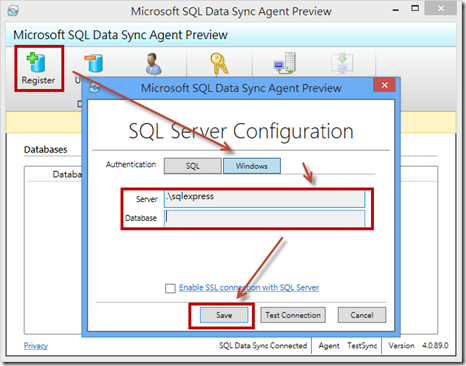Screen dimensions: 466x366
Task: Open the Privacy link in status bar
Action: tap(36, 346)
